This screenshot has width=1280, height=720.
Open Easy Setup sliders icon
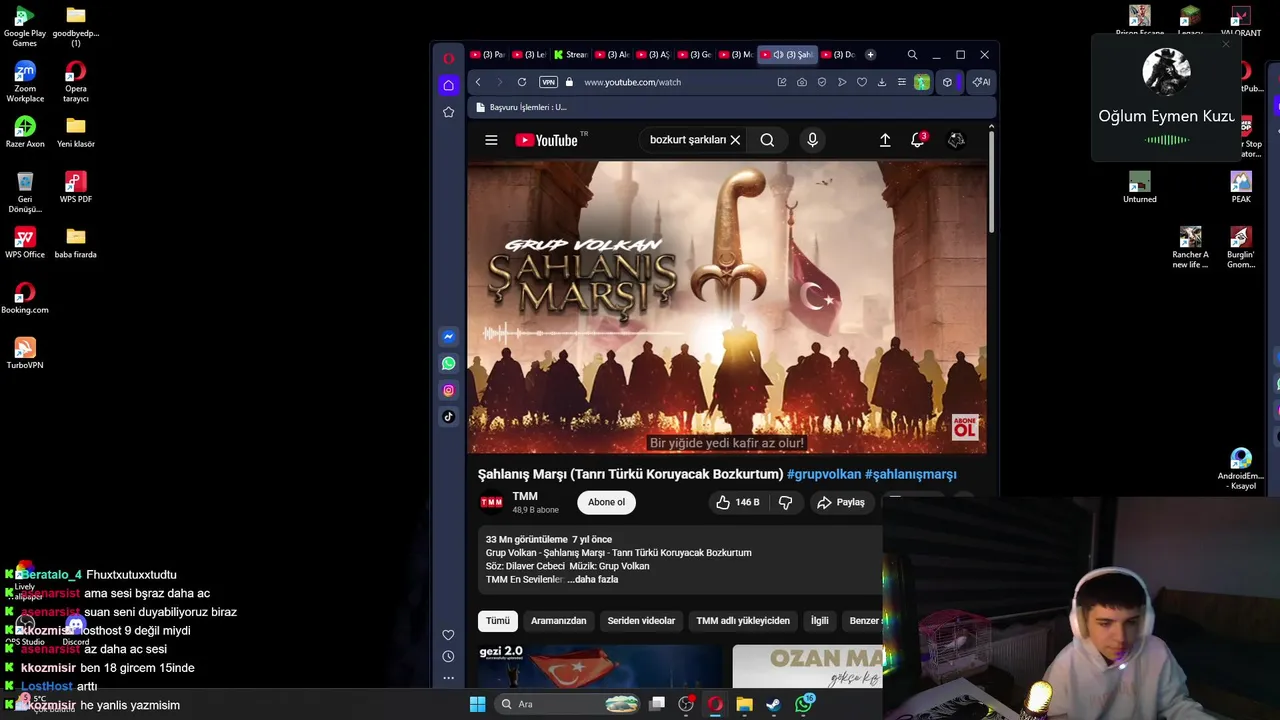[901, 82]
